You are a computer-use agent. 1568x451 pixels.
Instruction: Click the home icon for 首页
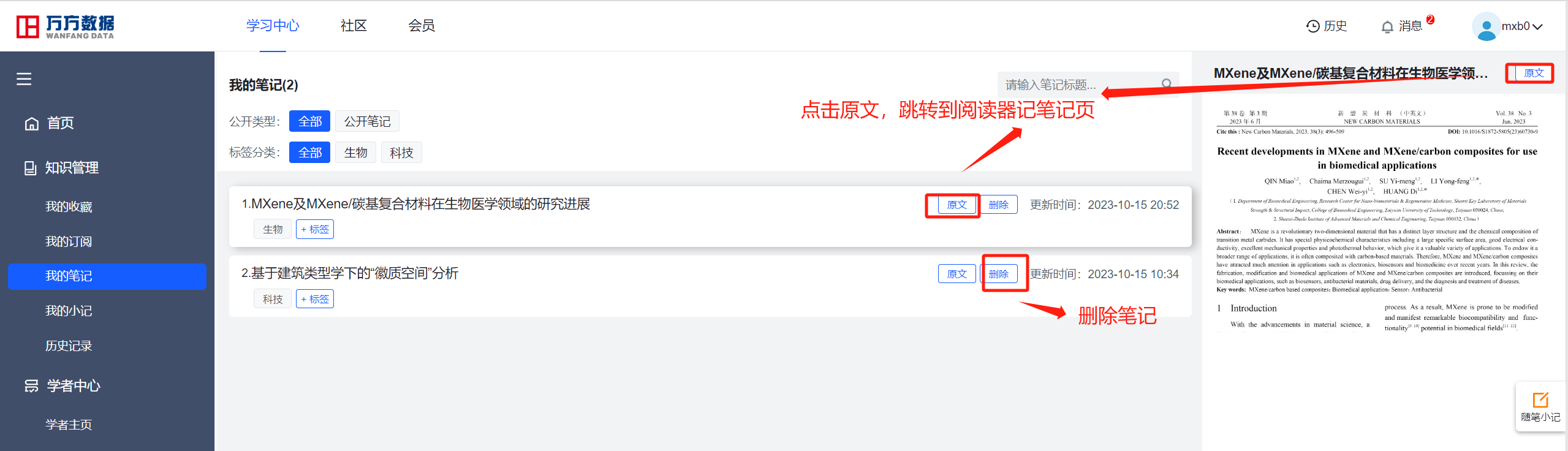pyautogui.click(x=31, y=124)
